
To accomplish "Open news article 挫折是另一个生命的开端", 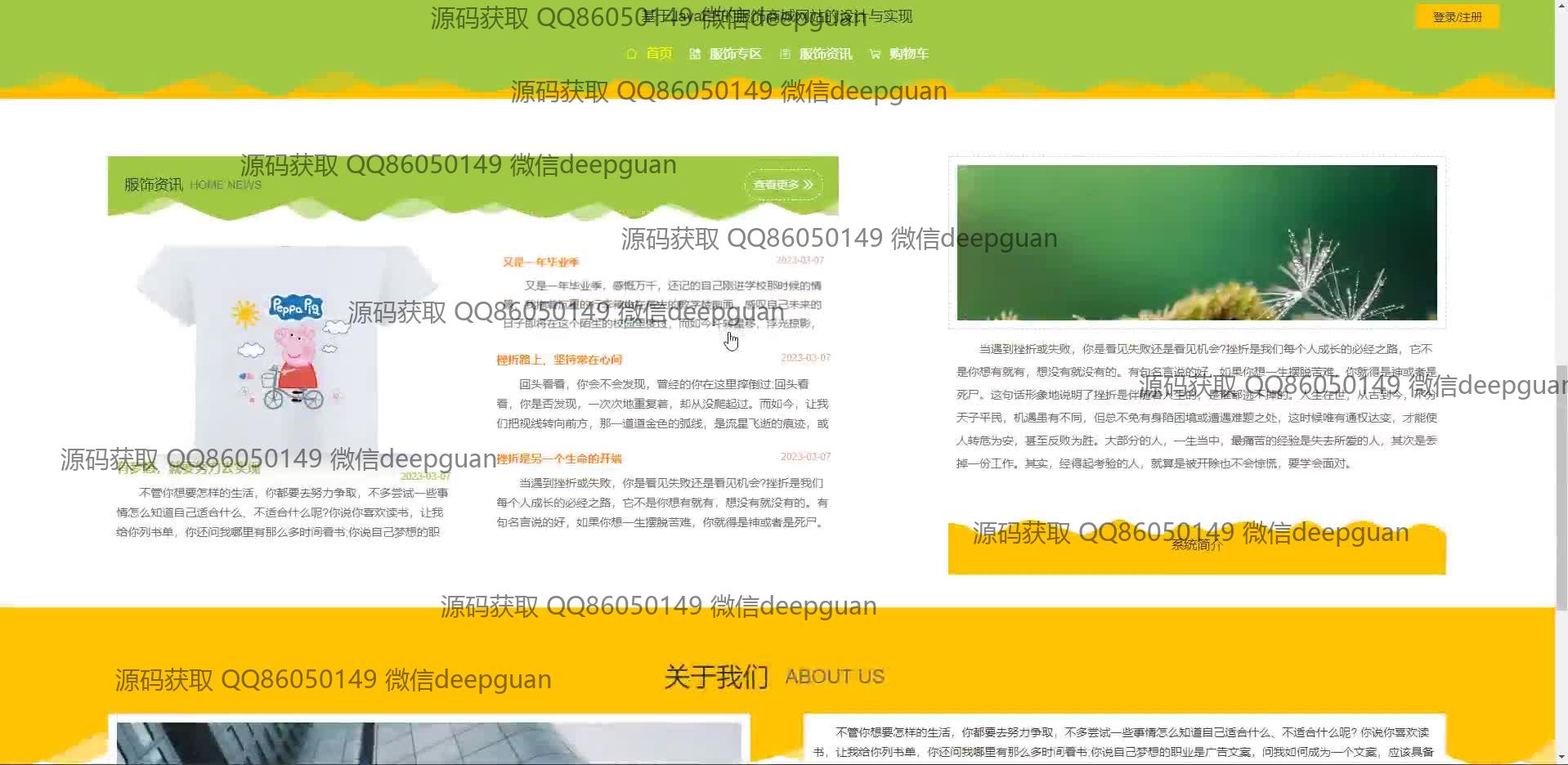I will (x=559, y=459).
